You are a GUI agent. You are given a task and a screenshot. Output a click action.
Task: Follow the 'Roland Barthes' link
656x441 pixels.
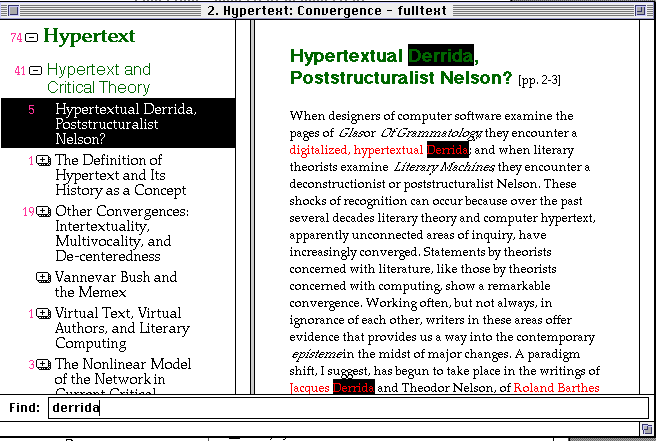coord(556,388)
